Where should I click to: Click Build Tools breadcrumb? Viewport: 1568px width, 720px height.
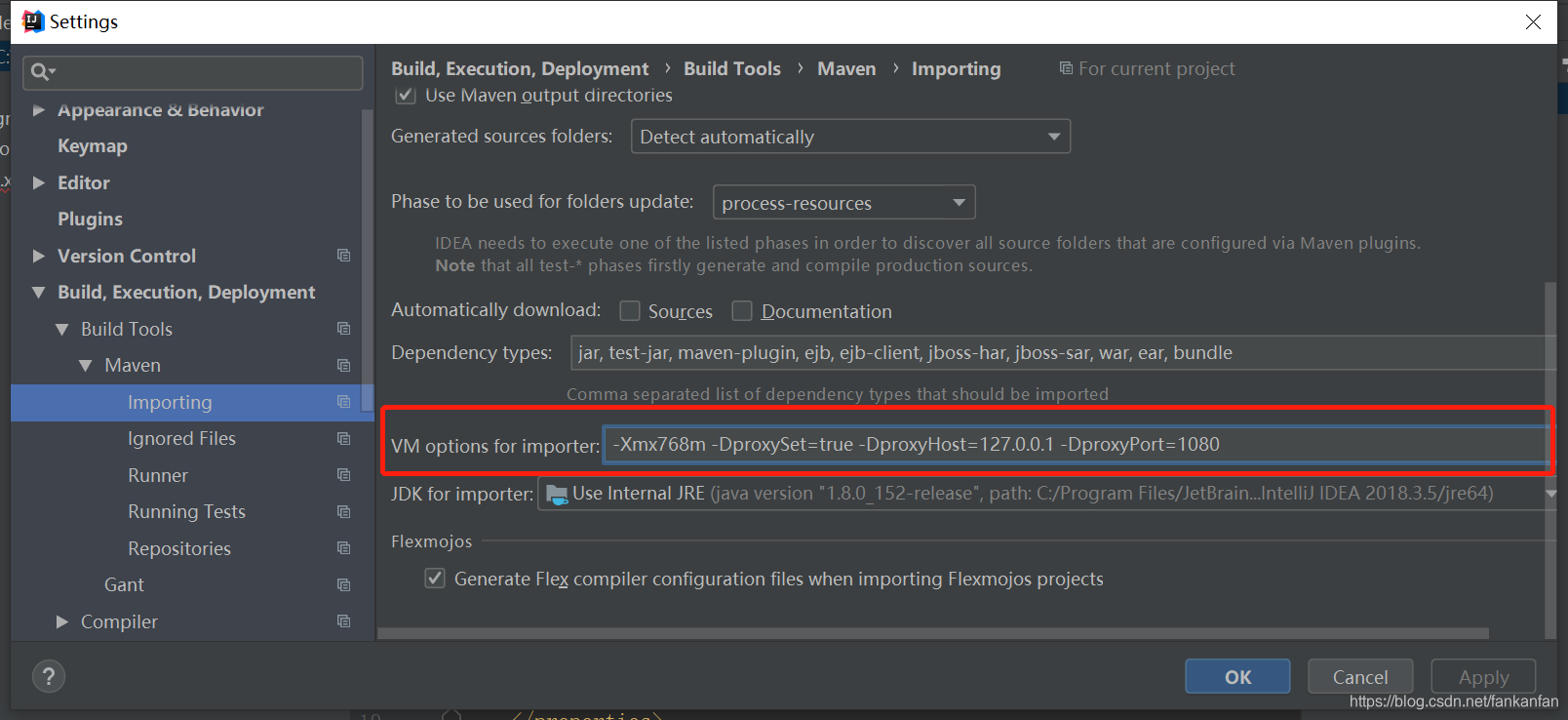[732, 68]
